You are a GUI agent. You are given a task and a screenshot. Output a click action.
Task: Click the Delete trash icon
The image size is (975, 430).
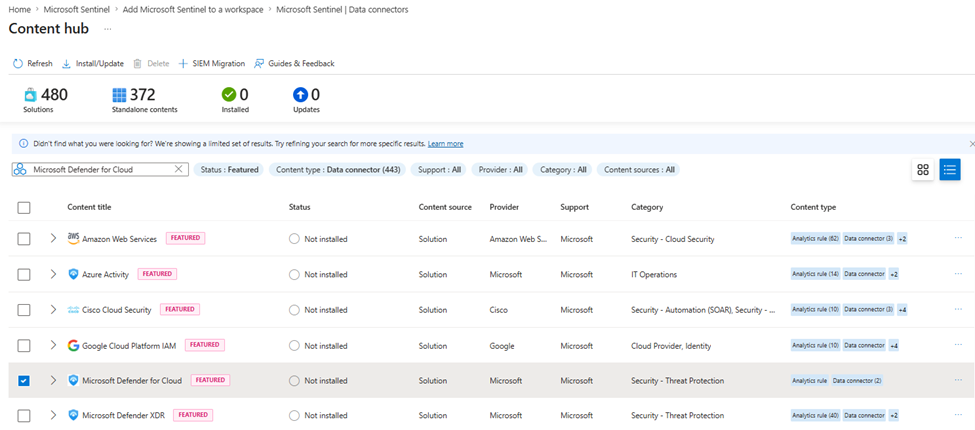pyautogui.click(x=137, y=63)
